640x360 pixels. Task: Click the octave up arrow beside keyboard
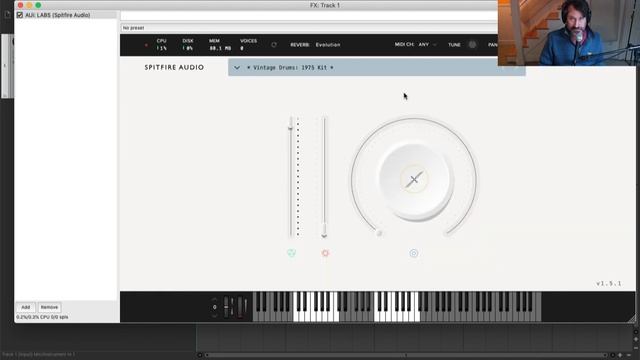tap(215, 299)
